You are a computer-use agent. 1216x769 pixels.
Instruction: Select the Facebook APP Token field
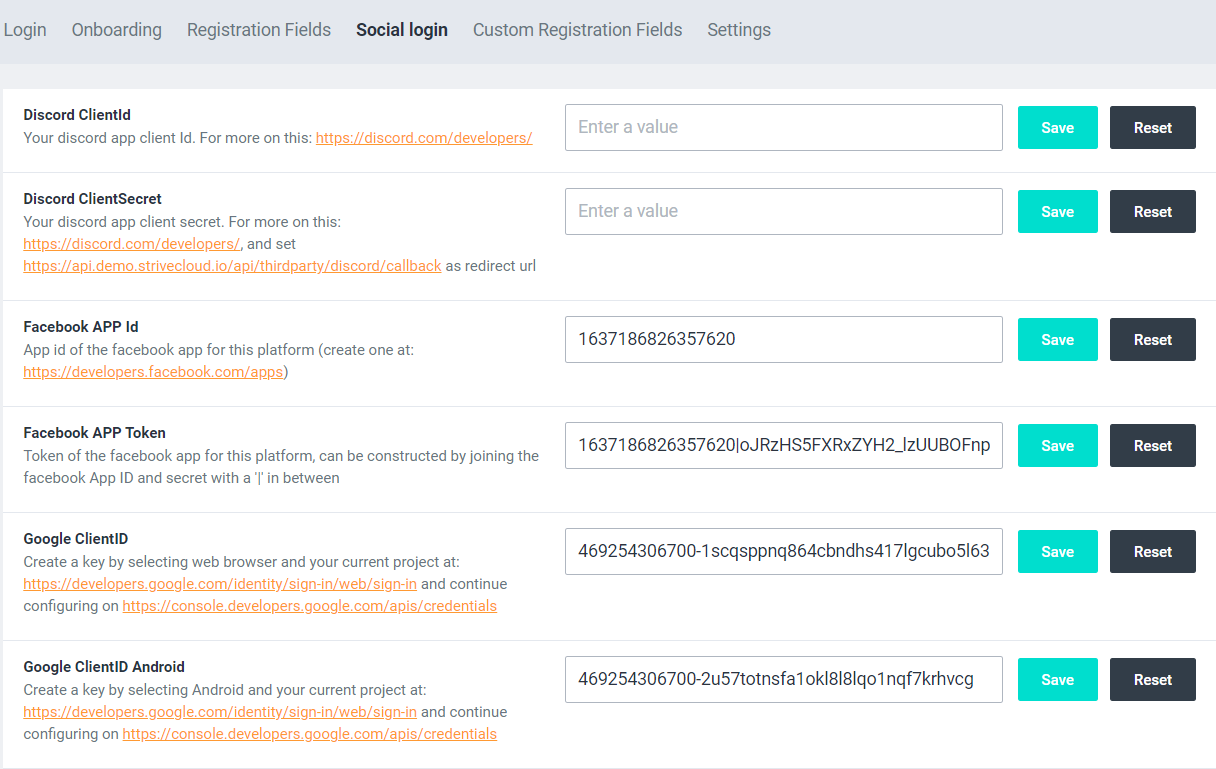[783, 446]
